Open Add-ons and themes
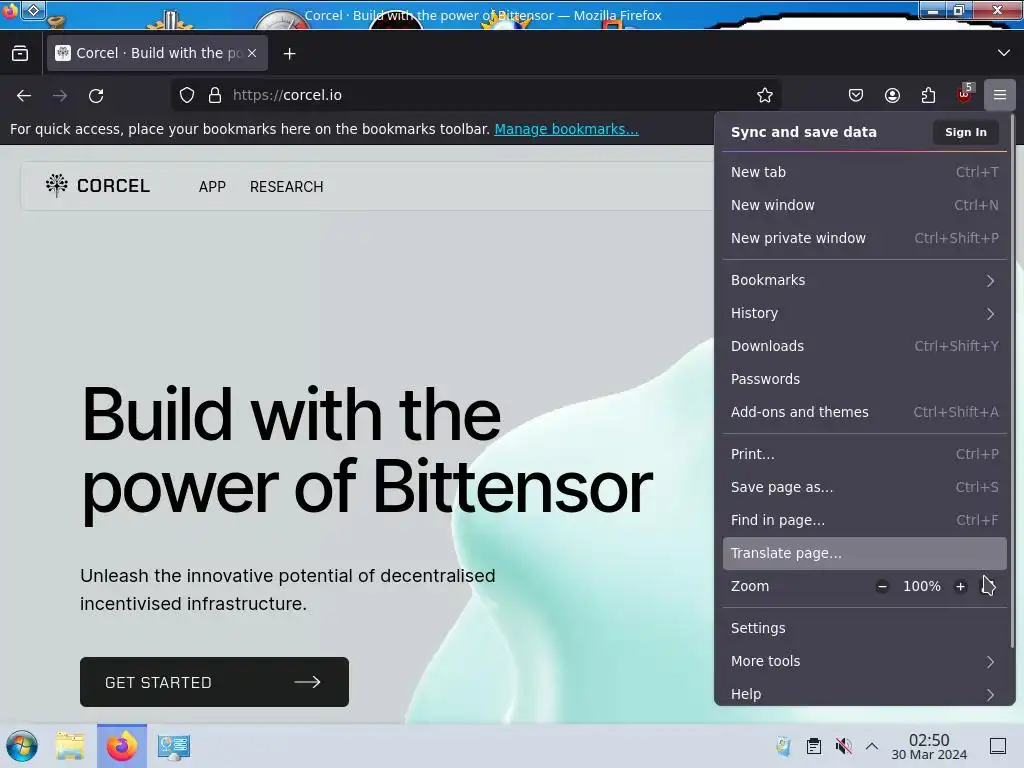Viewport: 1024px width, 768px height. coord(865,412)
